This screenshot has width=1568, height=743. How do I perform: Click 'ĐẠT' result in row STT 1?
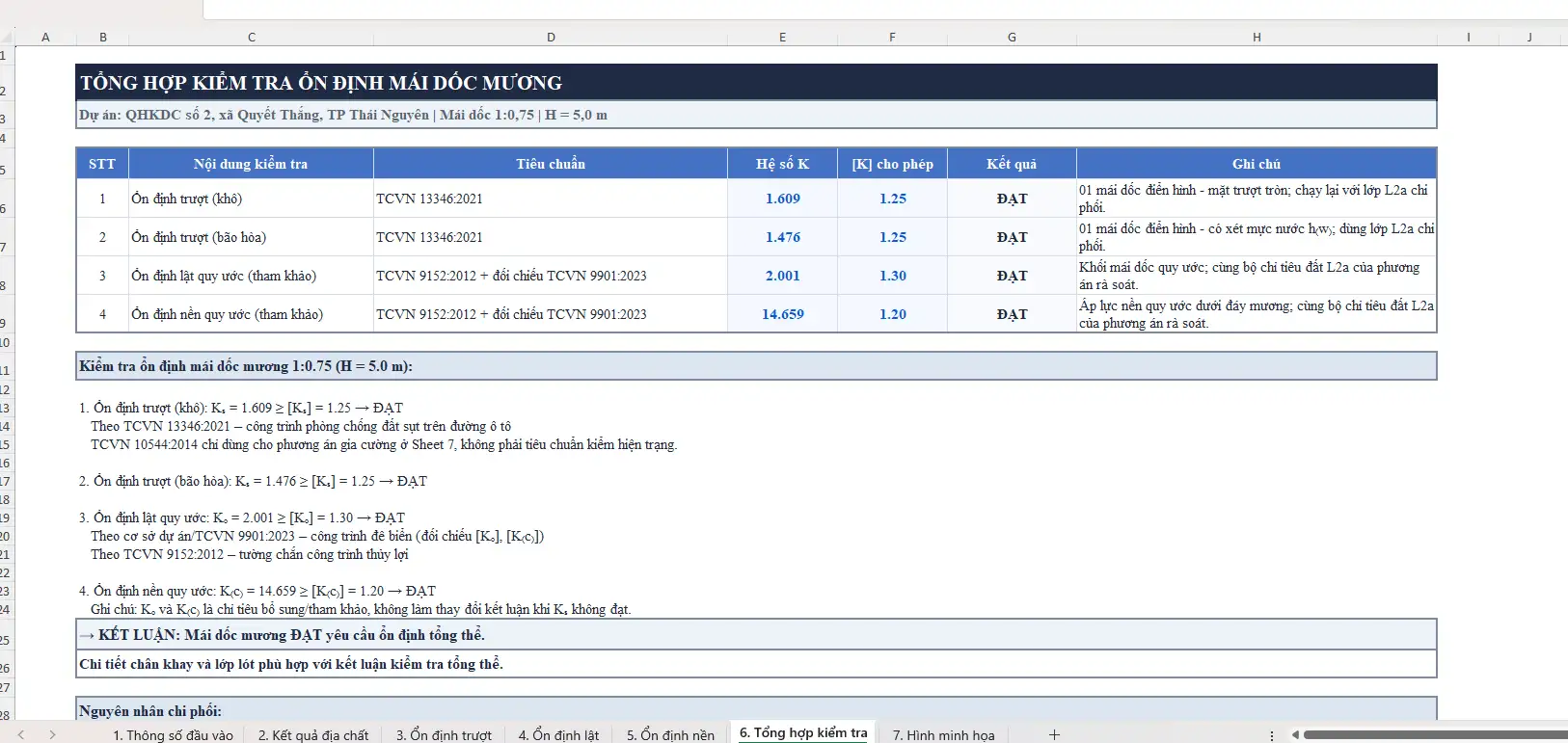[1012, 199]
